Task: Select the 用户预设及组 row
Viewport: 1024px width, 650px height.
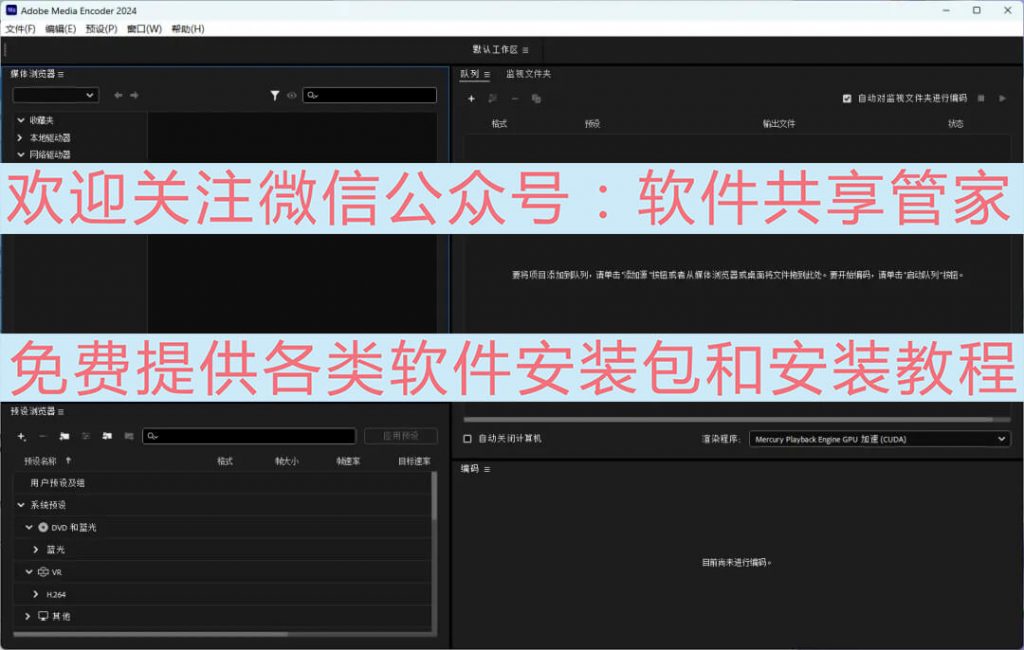Action: (222, 483)
